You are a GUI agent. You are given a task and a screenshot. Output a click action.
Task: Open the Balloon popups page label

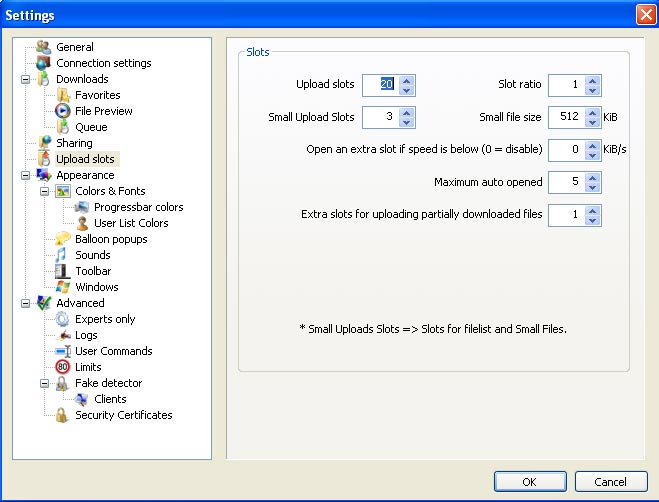coord(111,239)
